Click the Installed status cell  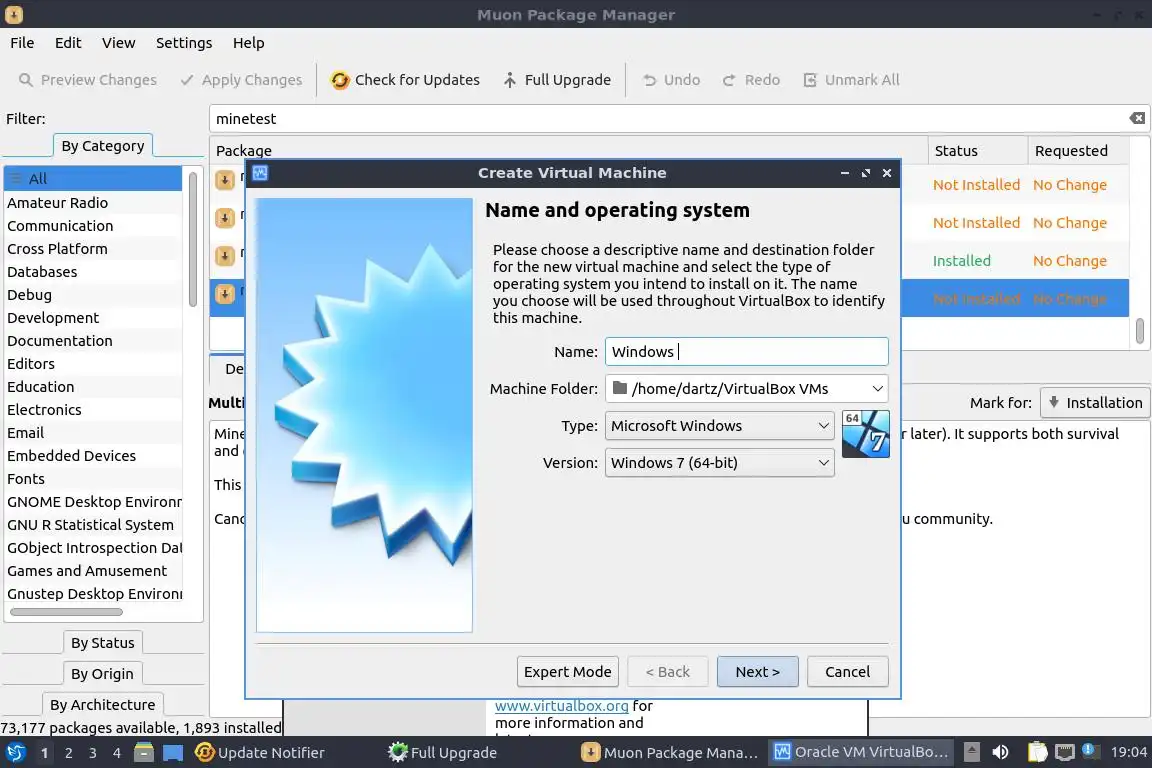(x=961, y=260)
